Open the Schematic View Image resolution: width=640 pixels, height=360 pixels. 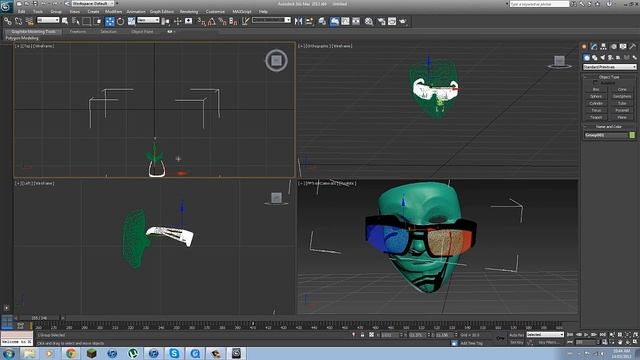[x=356, y=21]
